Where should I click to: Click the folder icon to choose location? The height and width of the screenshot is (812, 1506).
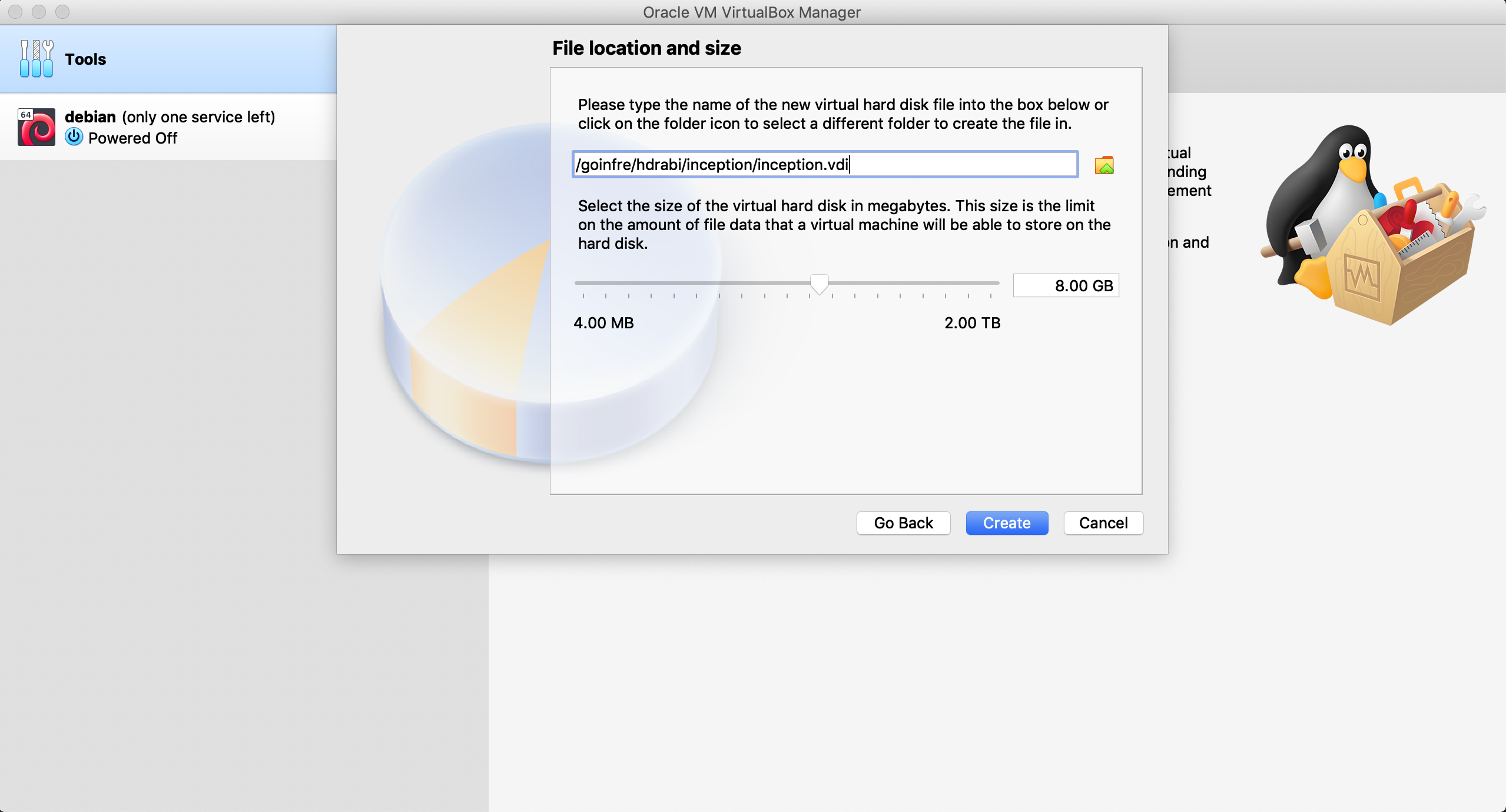point(1104,165)
